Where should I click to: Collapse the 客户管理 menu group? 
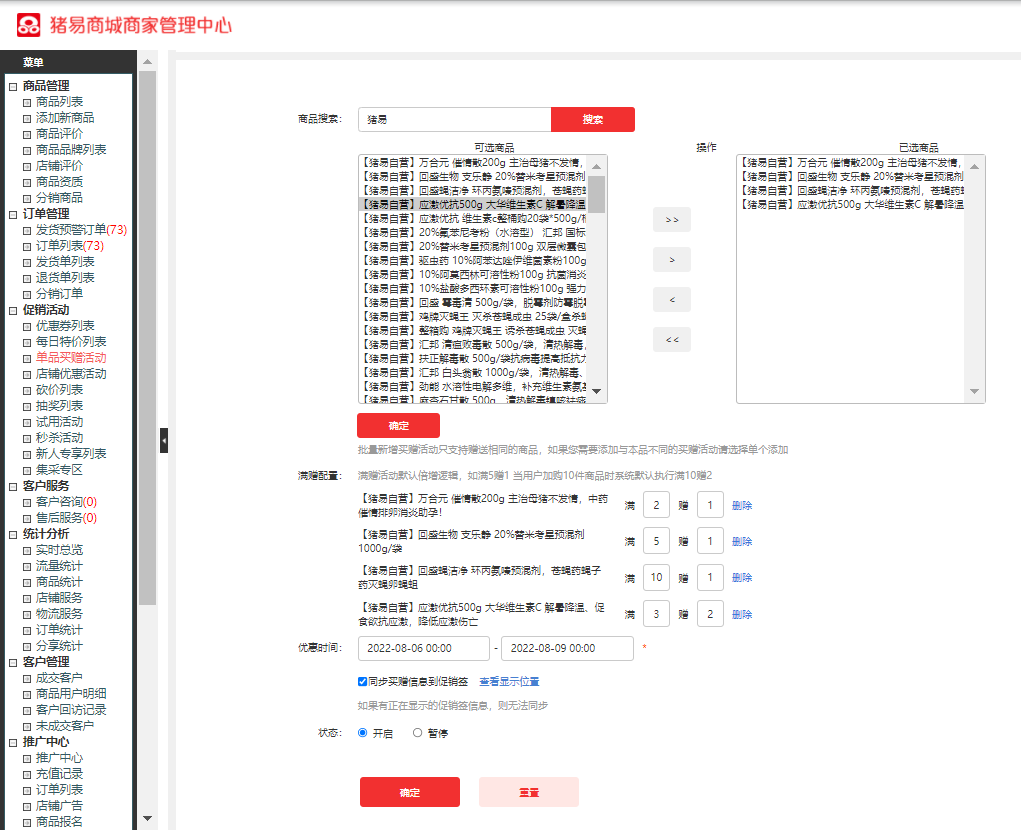click(13, 663)
